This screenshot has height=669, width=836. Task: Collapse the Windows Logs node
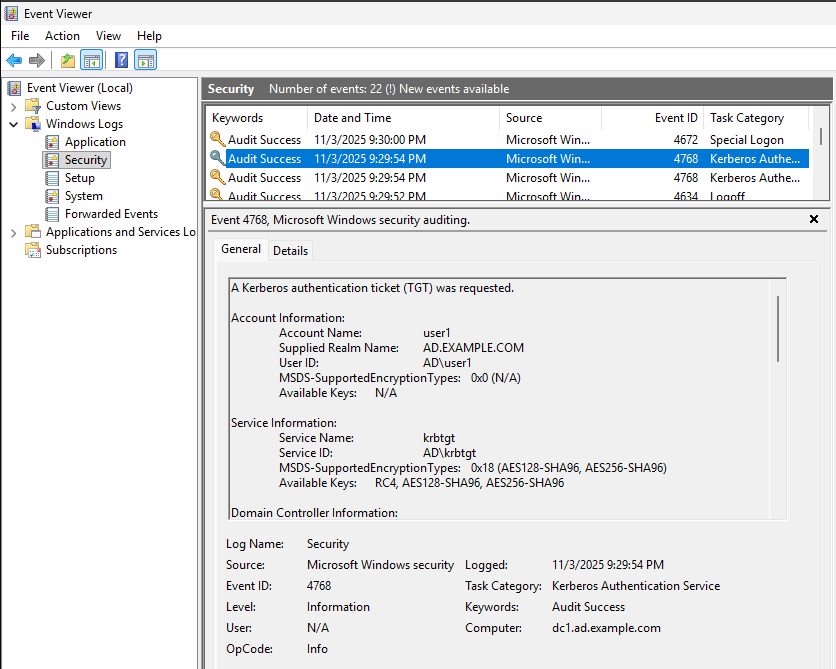click(13, 124)
